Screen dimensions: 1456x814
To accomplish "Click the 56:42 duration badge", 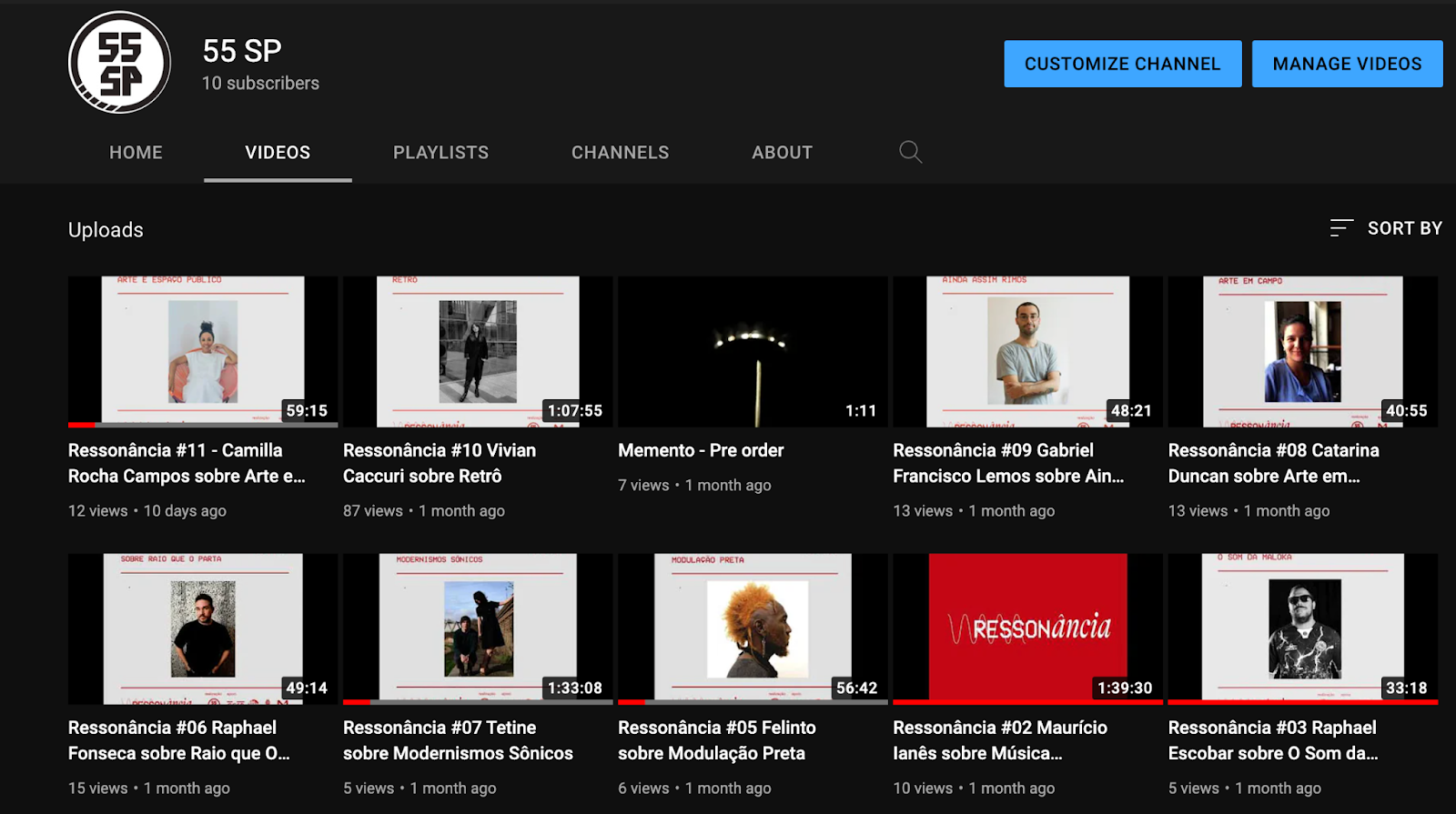I will [x=857, y=688].
